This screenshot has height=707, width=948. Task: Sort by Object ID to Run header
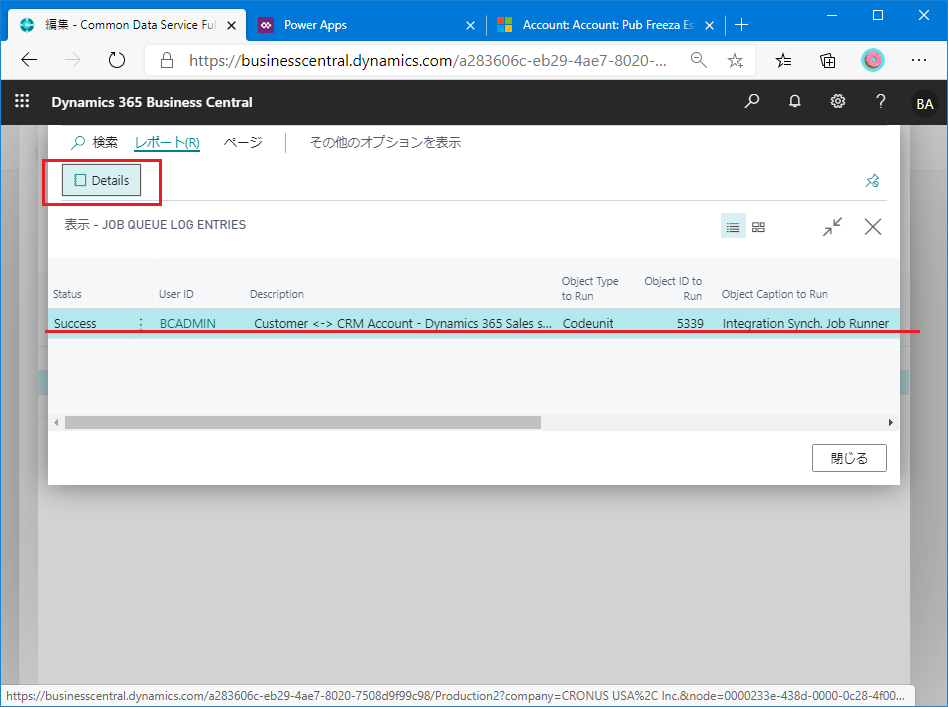(x=673, y=288)
